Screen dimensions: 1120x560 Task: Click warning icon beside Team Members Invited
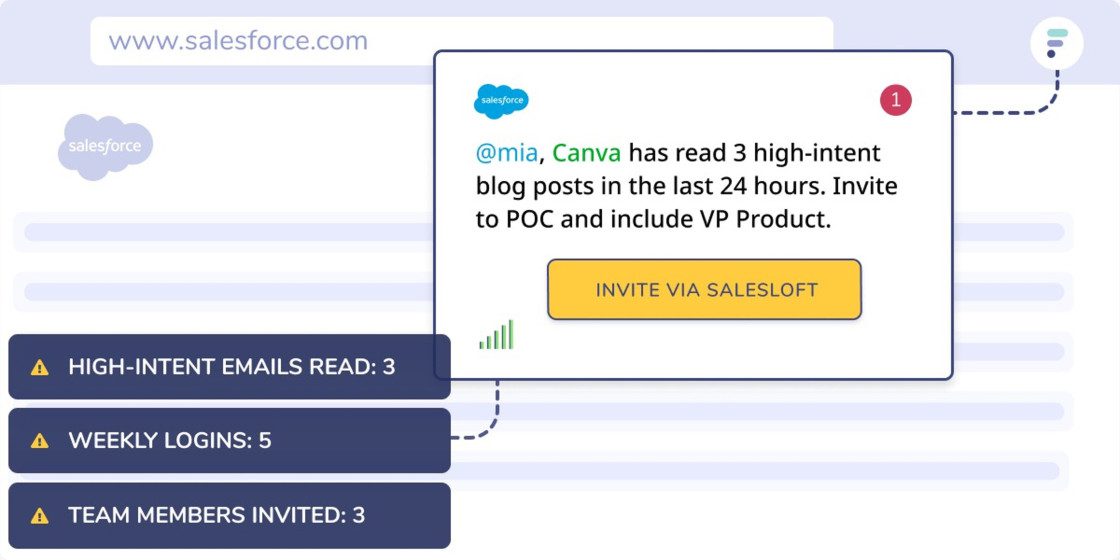point(40,516)
